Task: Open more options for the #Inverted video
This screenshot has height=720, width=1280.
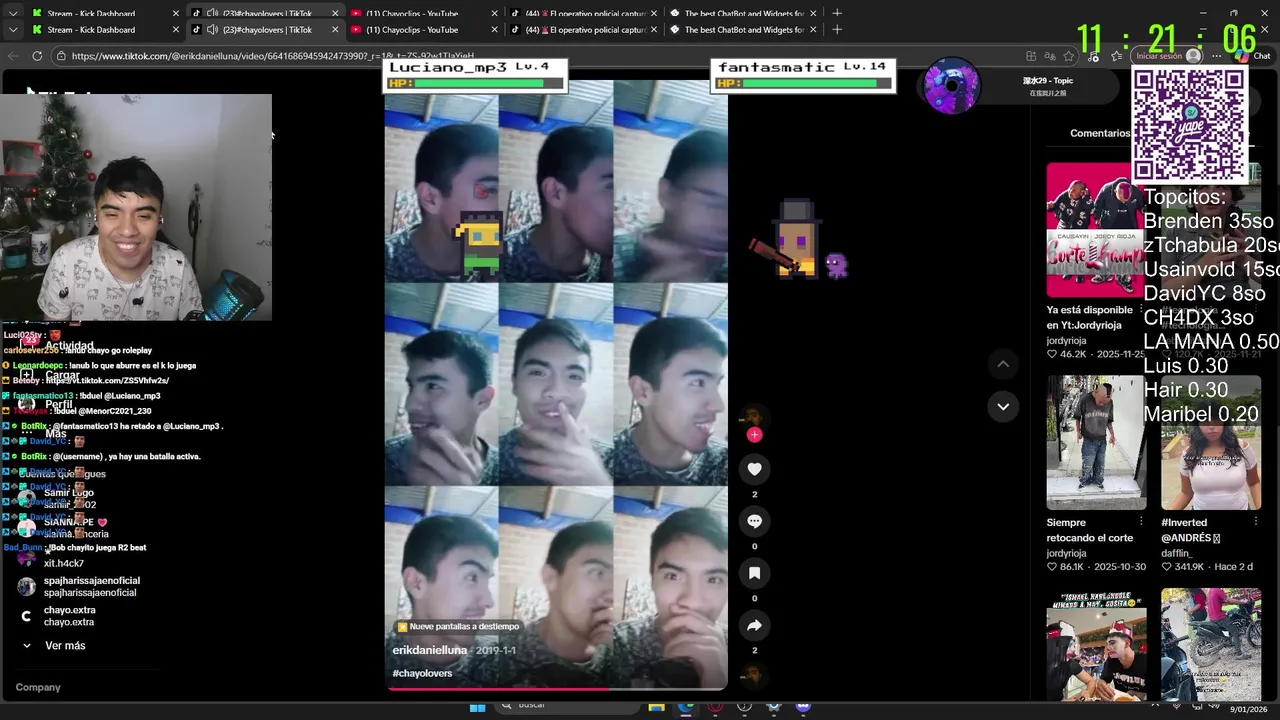Action: [x=1255, y=522]
